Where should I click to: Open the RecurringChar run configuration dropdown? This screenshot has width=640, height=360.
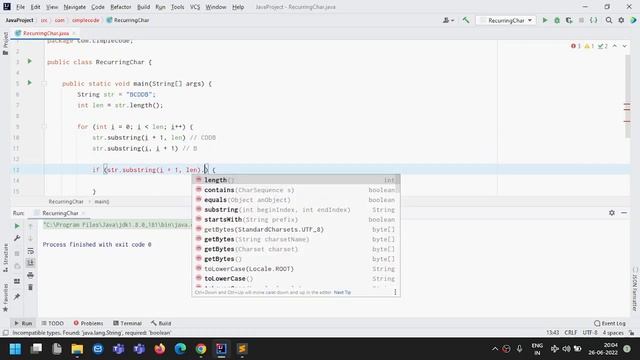point(506,20)
